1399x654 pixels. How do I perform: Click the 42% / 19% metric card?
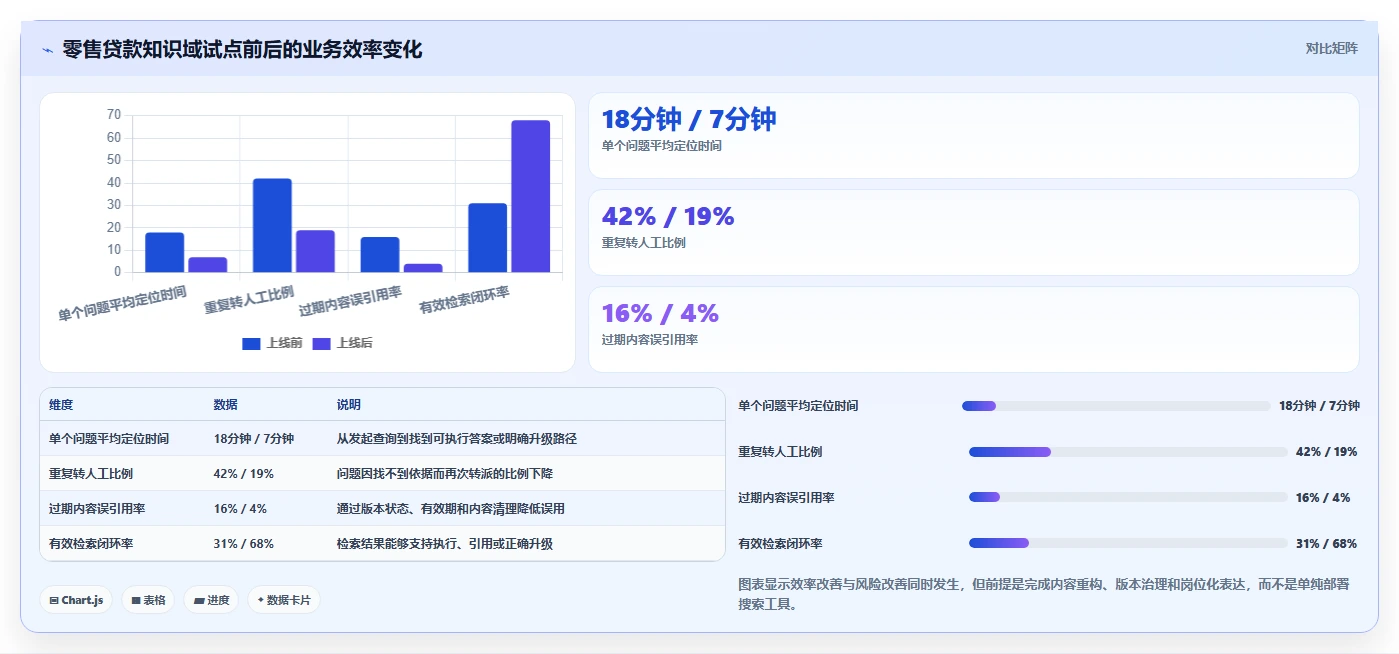973,232
